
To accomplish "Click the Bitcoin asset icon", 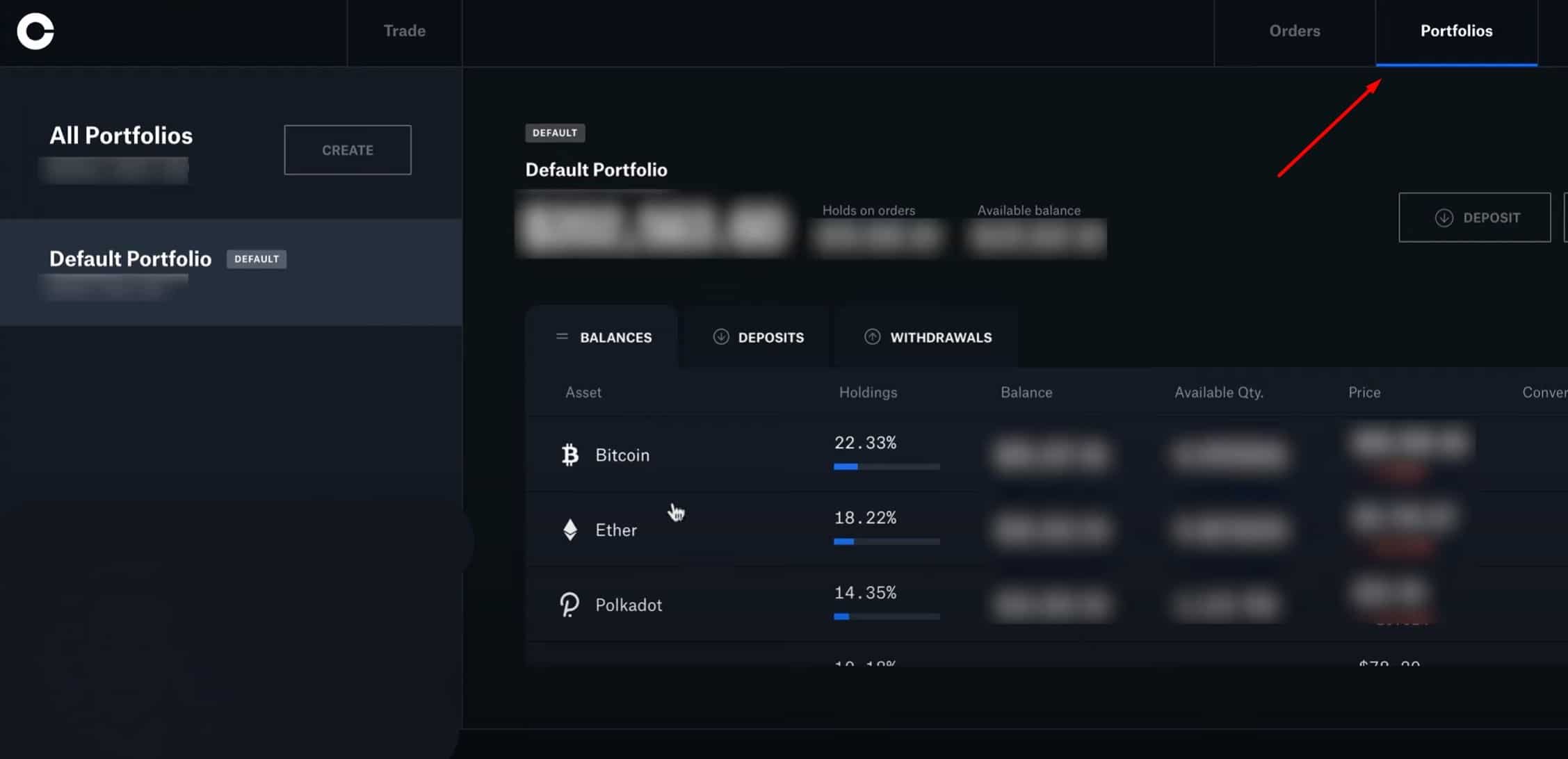I will click(x=568, y=454).
